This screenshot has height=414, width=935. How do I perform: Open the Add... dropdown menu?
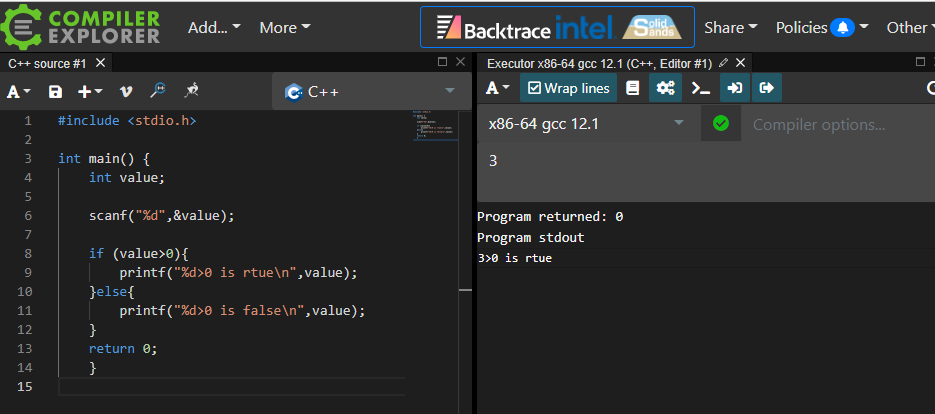pos(213,27)
